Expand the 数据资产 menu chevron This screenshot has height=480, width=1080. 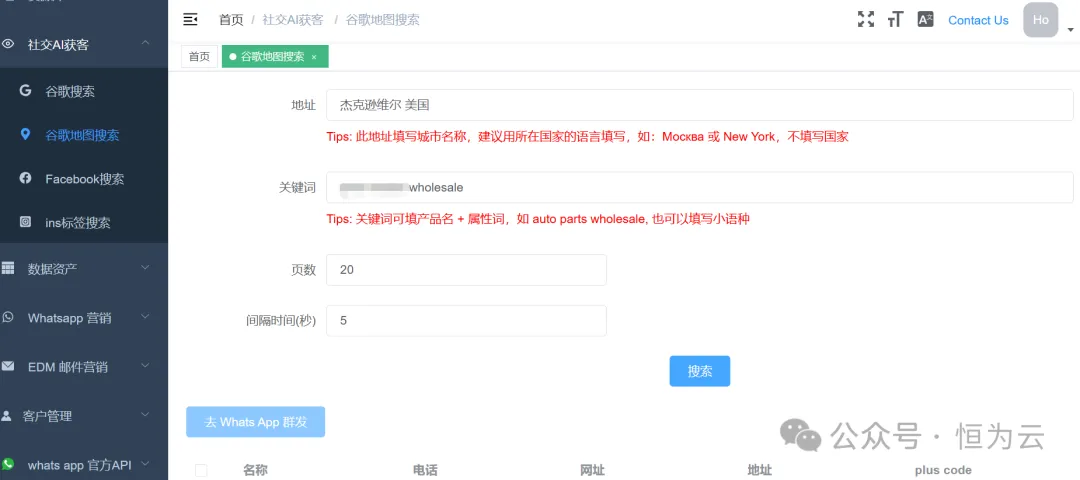(145, 267)
